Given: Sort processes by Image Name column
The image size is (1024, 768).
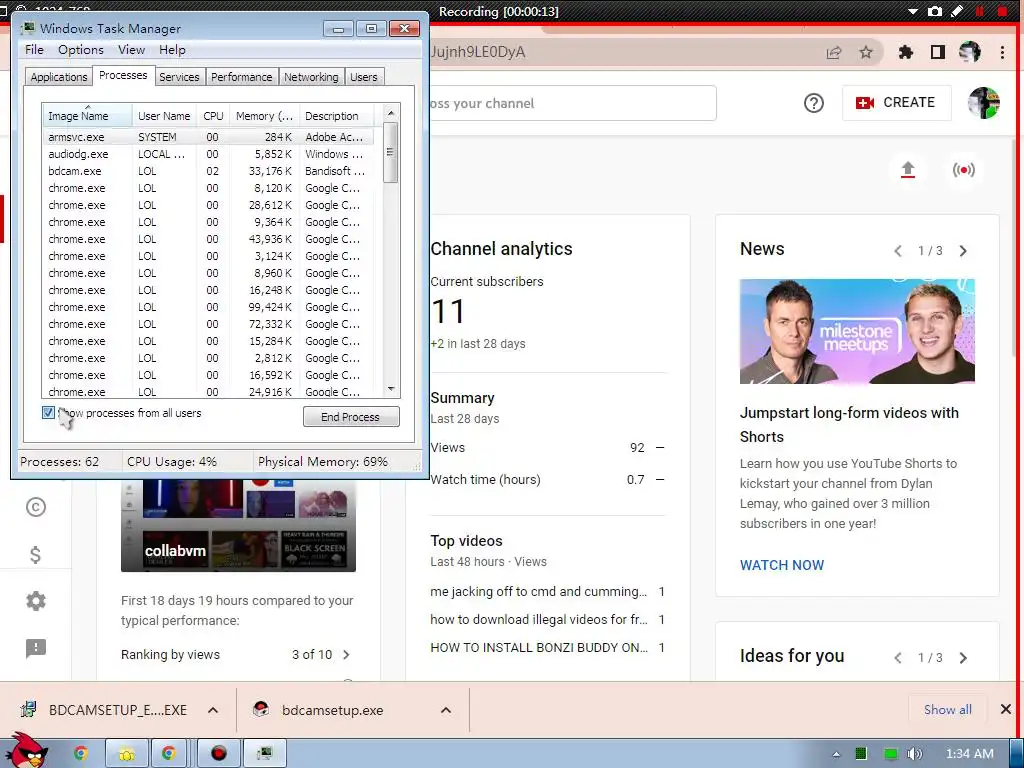Looking at the screenshot, I should coord(88,116).
